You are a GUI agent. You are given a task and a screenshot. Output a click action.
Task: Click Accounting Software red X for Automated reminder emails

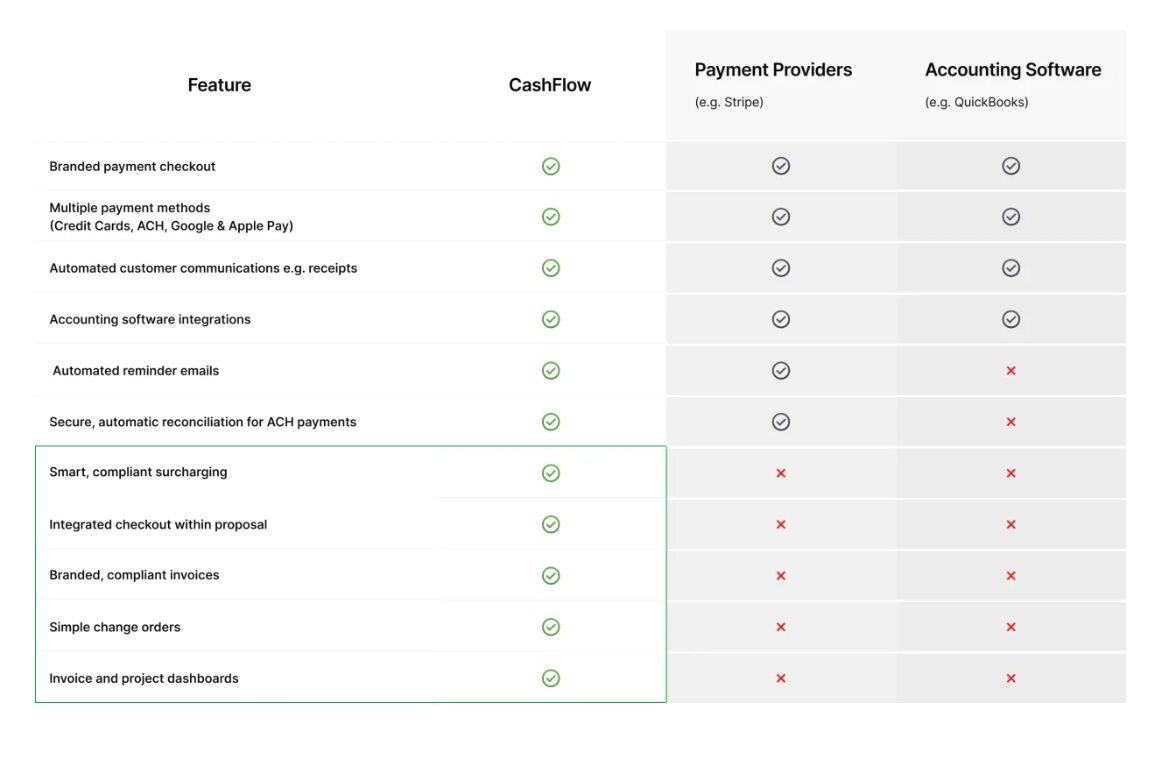pyautogui.click(x=1011, y=371)
